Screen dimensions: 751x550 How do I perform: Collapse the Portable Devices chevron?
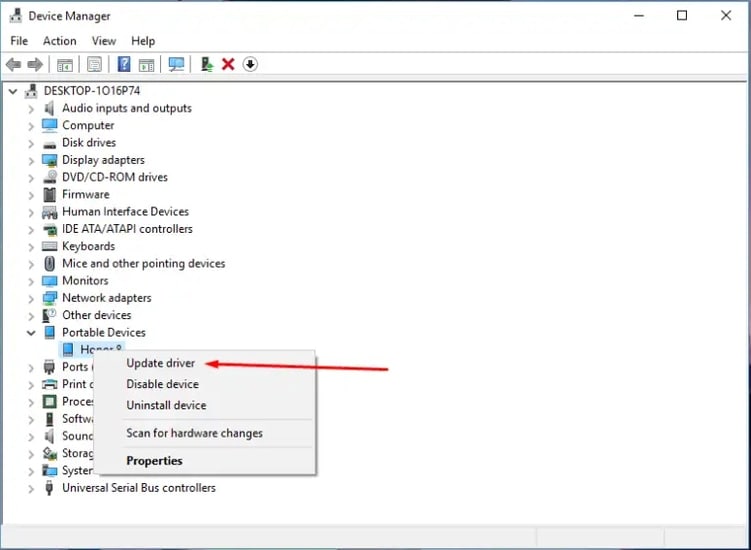(x=31, y=333)
